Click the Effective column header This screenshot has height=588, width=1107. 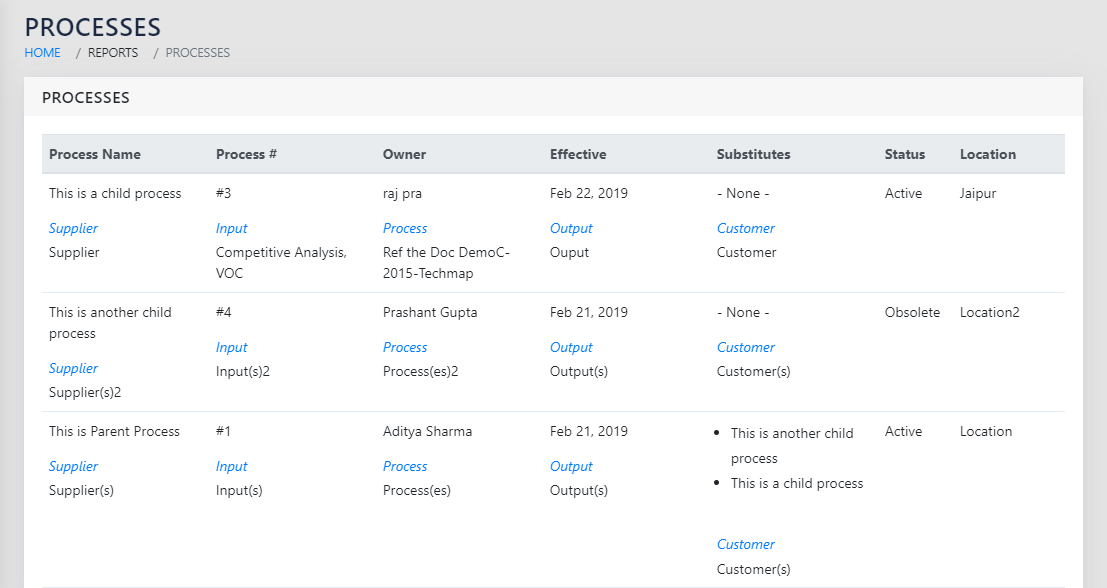[578, 154]
